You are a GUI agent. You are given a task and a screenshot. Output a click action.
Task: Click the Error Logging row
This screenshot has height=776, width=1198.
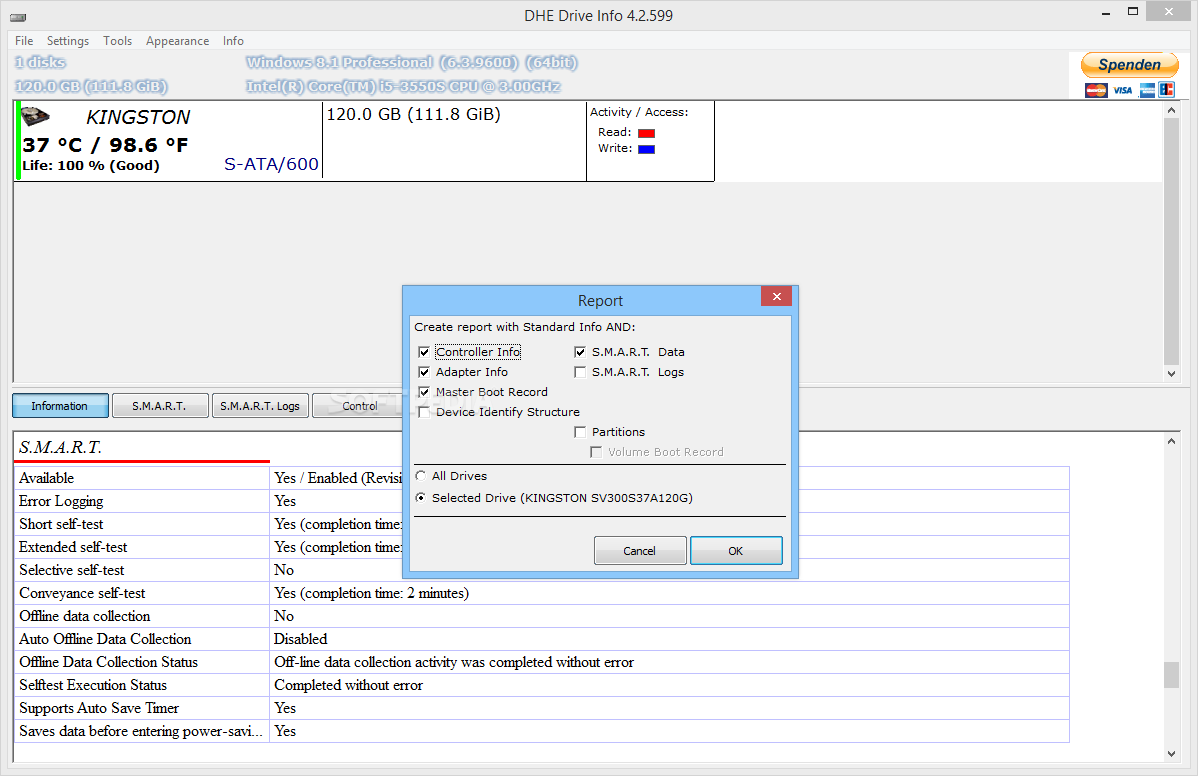[x=542, y=501]
